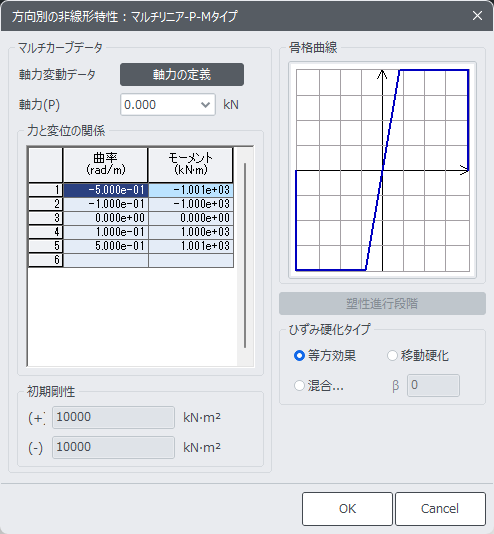Click the モーメント (kN·m) column header
This screenshot has width=494, height=534.
[191, 165]
